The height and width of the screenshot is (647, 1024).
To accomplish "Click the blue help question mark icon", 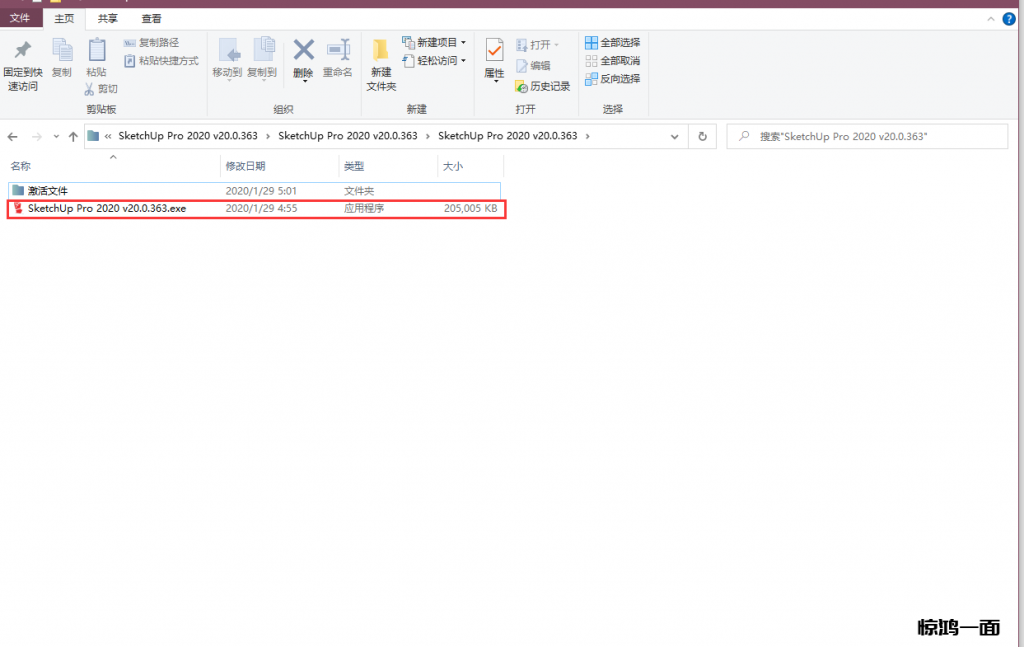I will pyautogui.click(x=1009, y=18).
